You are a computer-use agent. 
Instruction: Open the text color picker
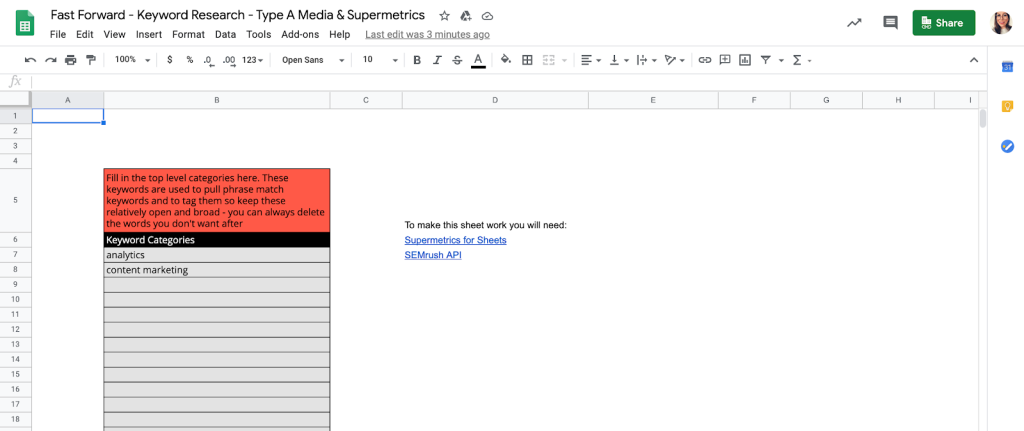coord(478,60)
